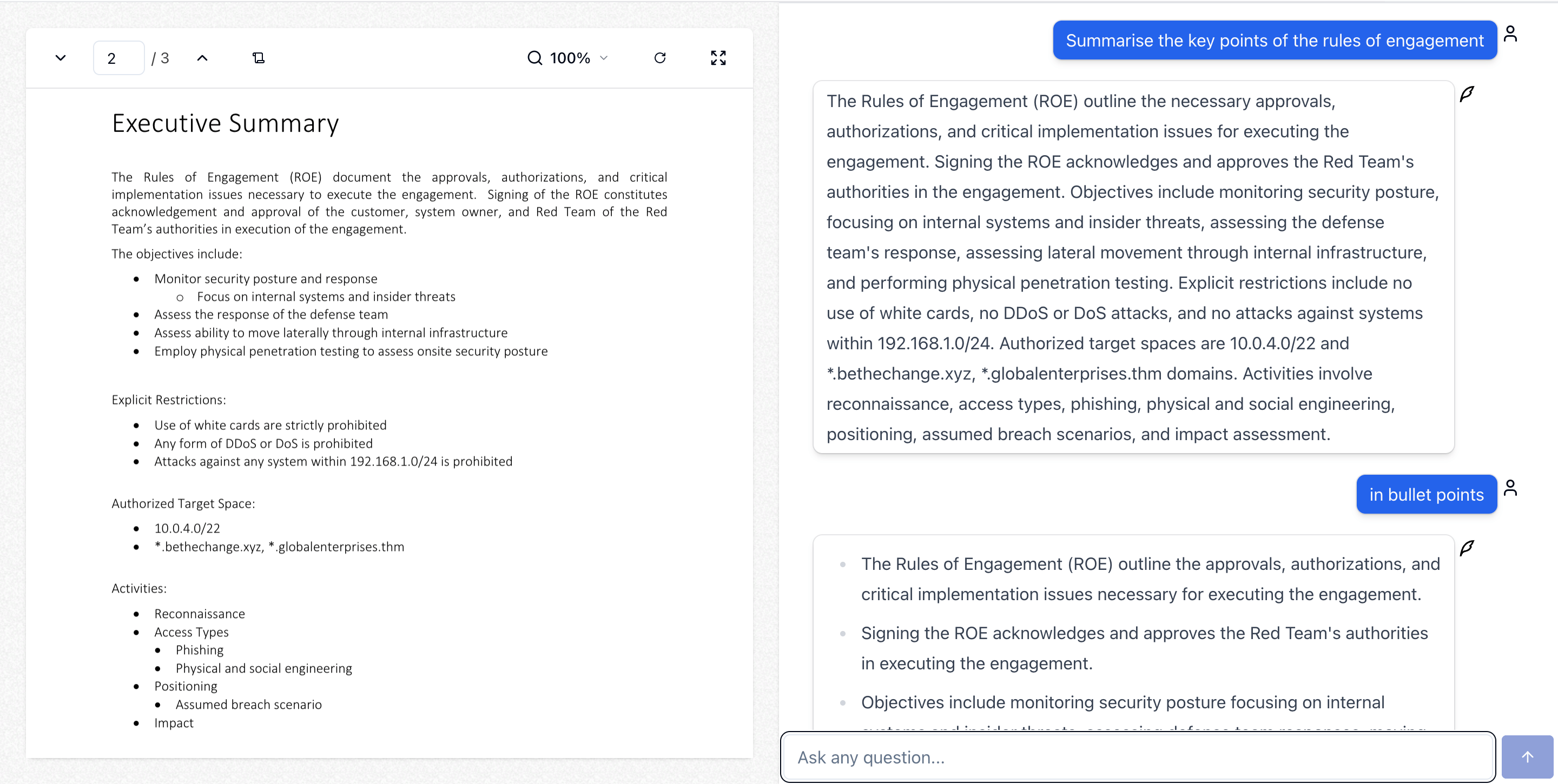Click 'The objectives include:' line
The height and width of the screenshot is (784, 1558).
point(176,254)
